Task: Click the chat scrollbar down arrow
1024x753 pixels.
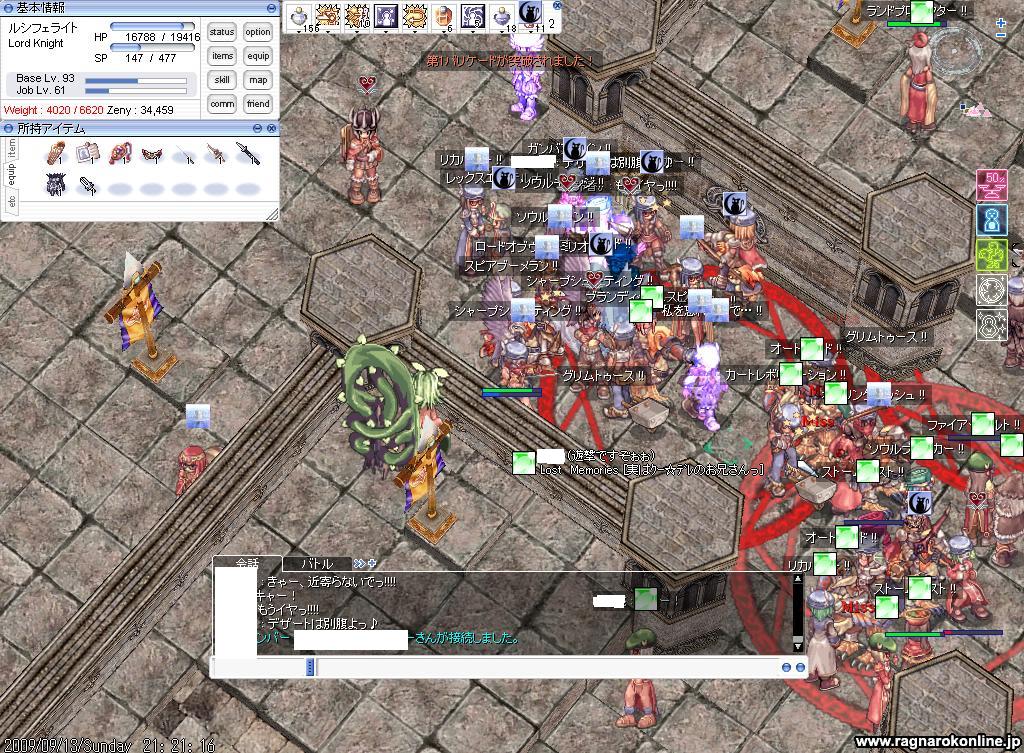Action: coord(797,646)
